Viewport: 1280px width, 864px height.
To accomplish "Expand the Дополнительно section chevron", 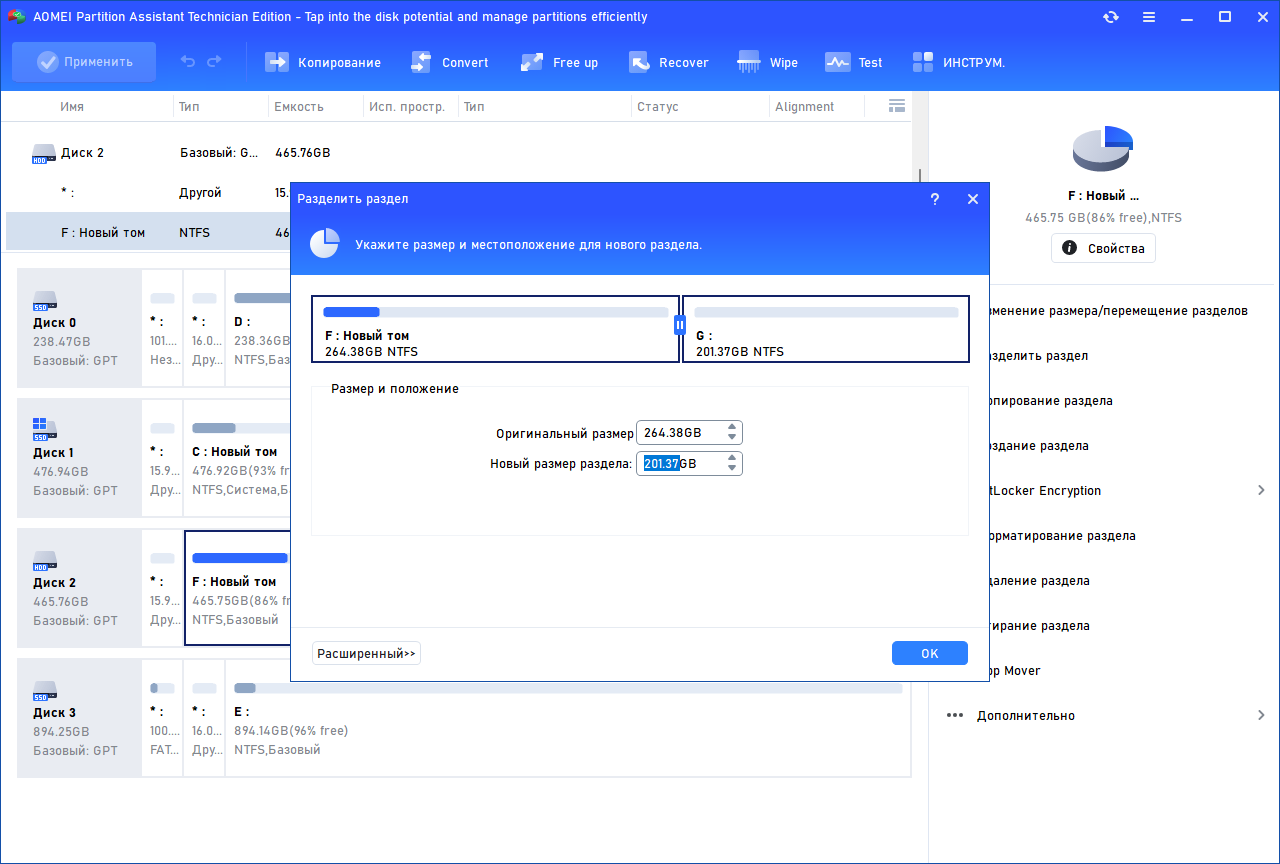I will (1261, 715).
